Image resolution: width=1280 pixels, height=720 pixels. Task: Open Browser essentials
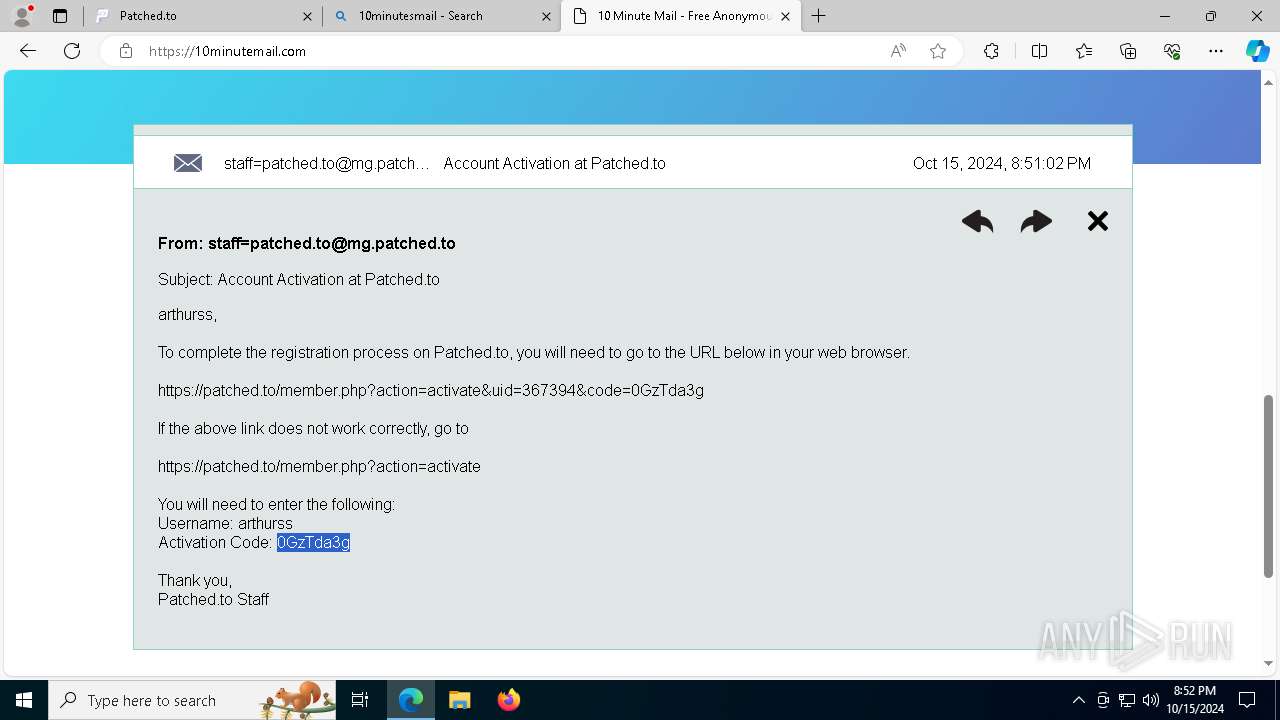1172,51
